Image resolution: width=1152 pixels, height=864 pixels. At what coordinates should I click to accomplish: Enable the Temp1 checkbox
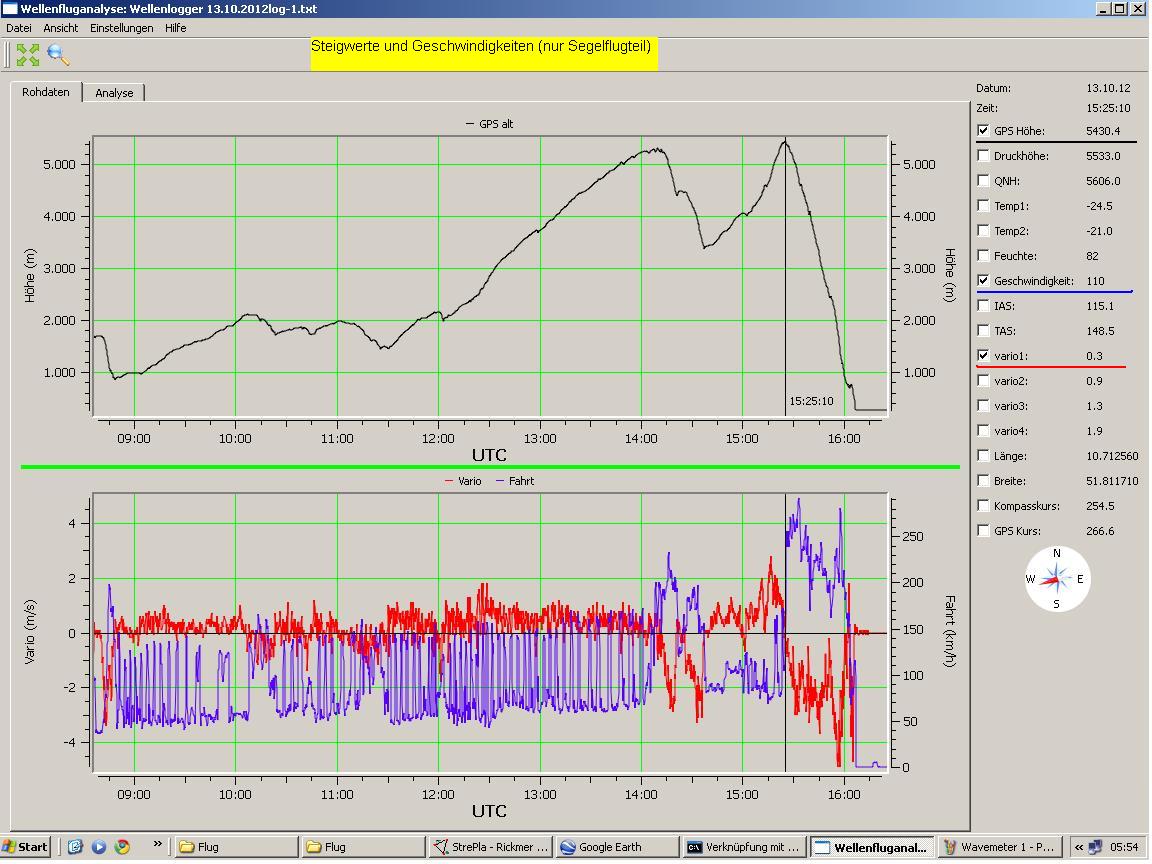pyautogui.click(x=984, y=206)
